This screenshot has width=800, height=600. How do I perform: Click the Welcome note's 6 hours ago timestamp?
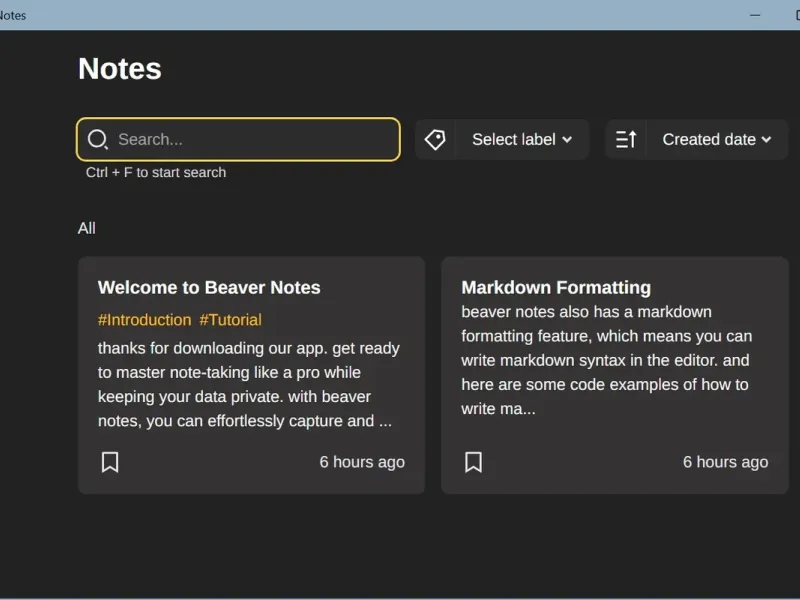[x=362, y=462]
